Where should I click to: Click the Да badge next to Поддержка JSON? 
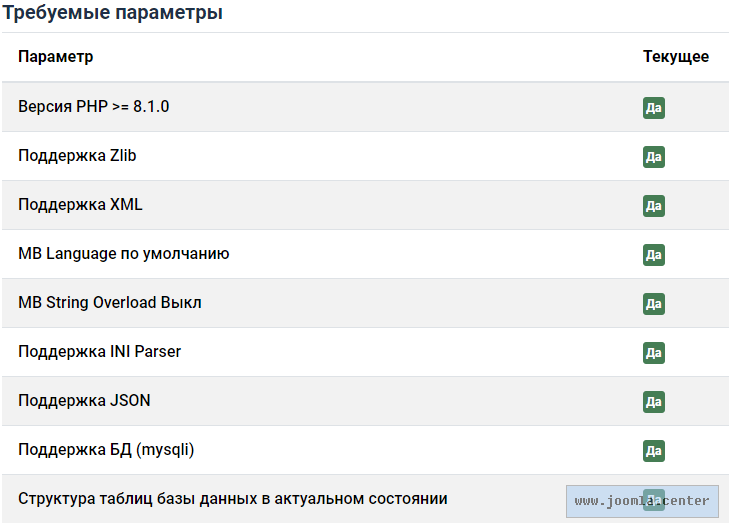[x=654, y=402]
